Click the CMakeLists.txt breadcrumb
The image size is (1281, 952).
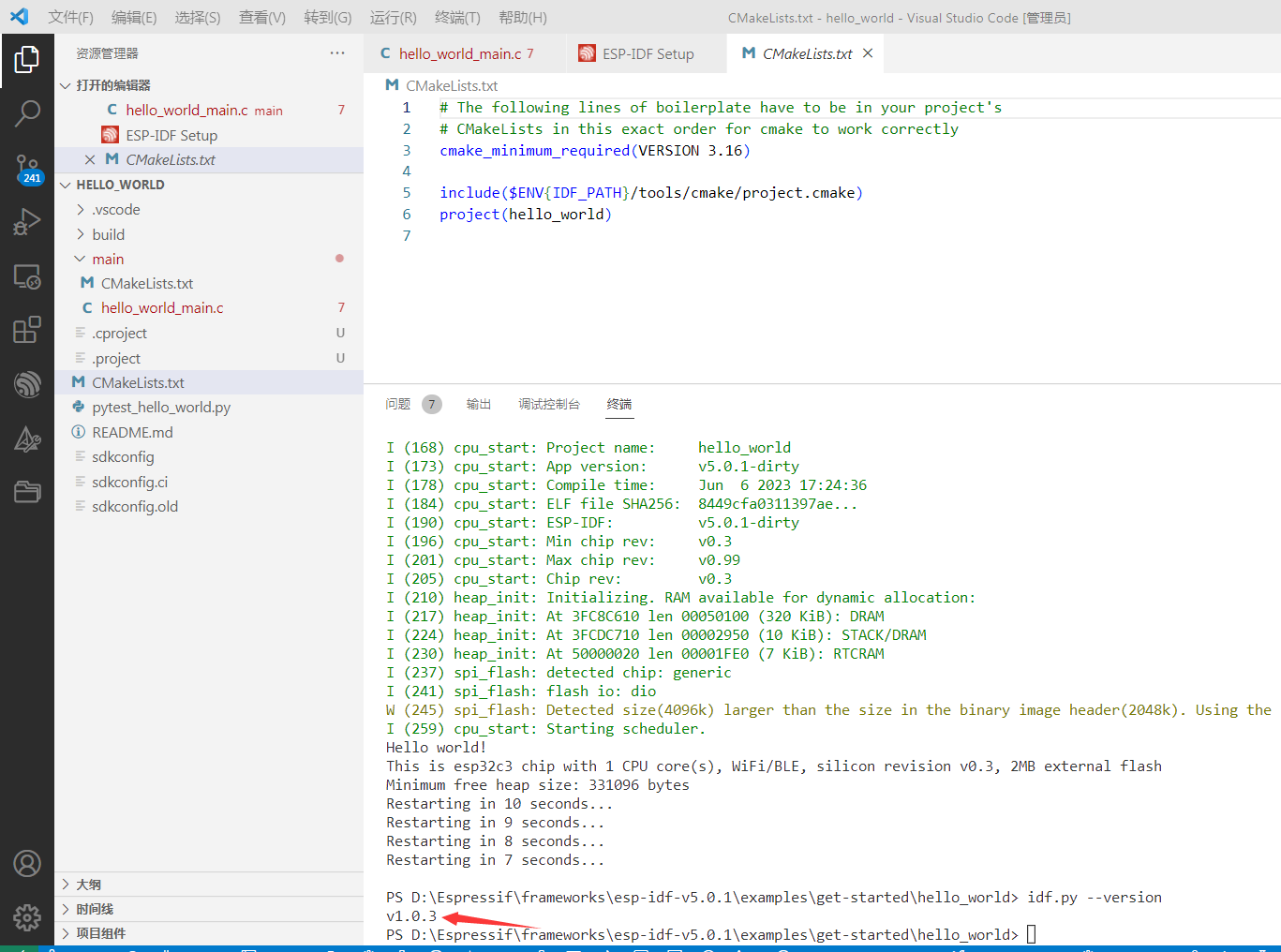coord(441,85)
